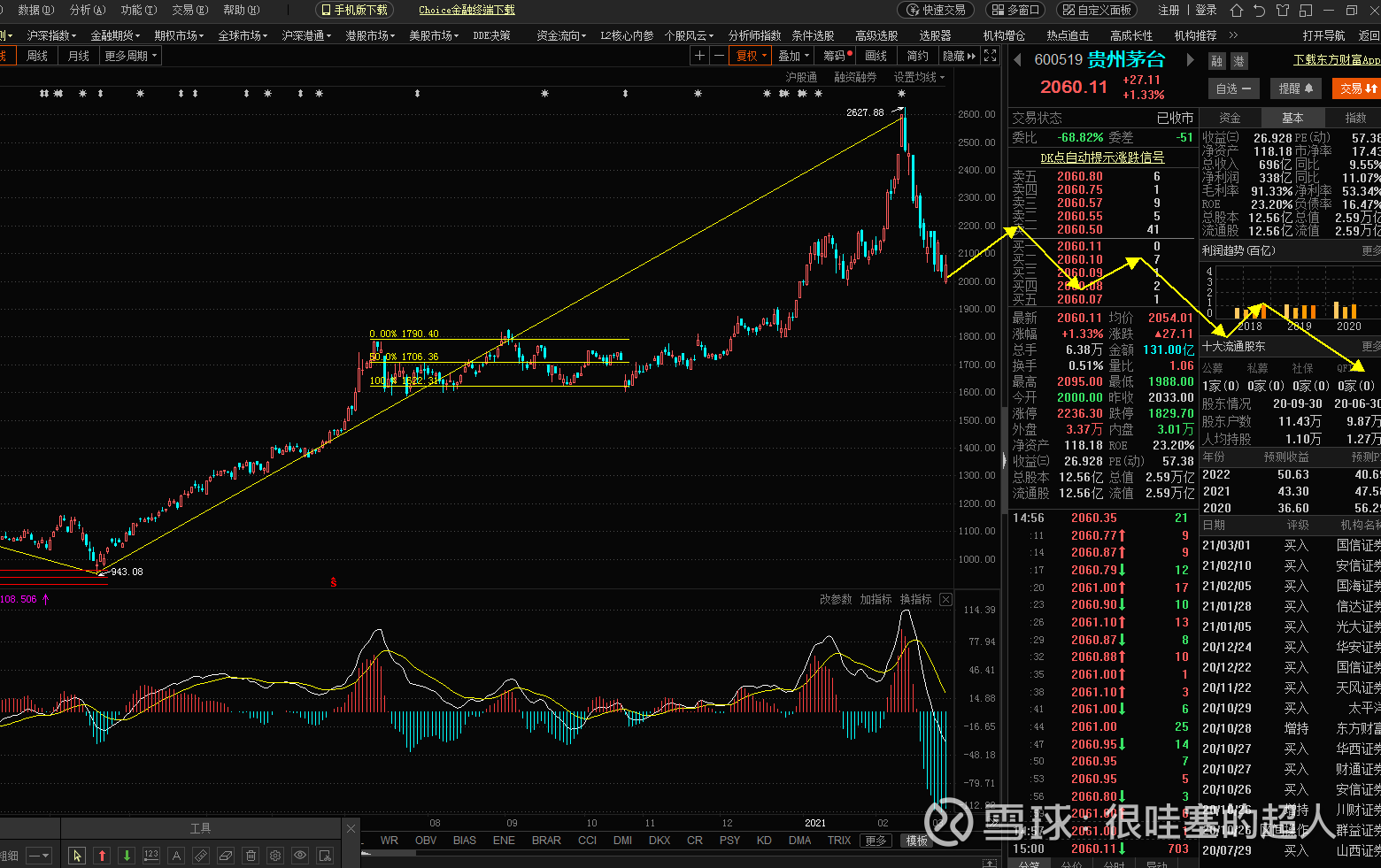Open 沪深指数 menu dropdown
Viewport: 1381px width, 868px height.
[x=51, y=35]
